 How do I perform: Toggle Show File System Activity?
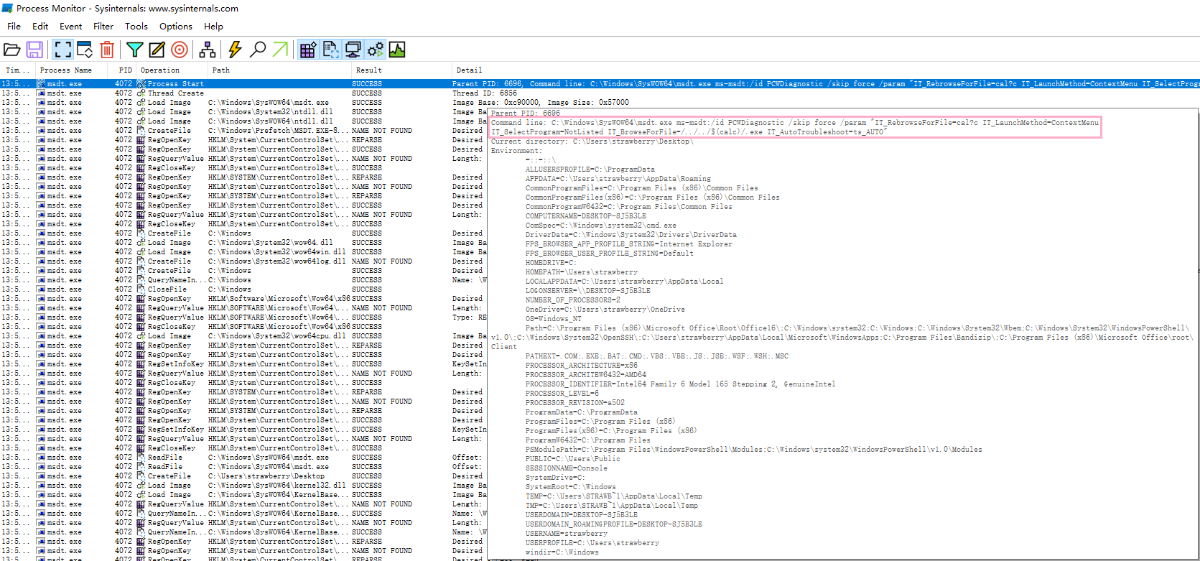330,49
